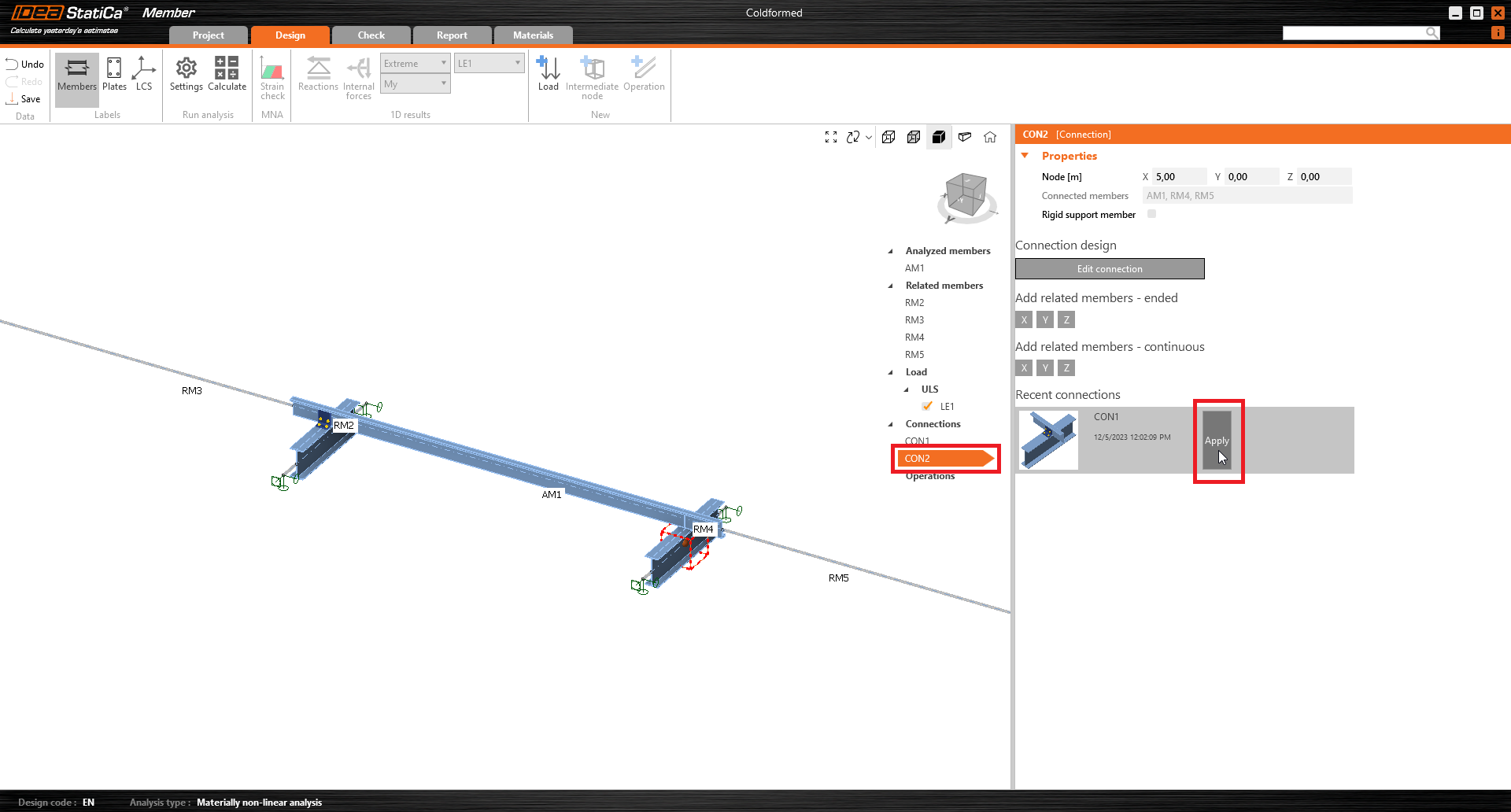
Task: Save the project with Save icon
Action: pos(13,99)
